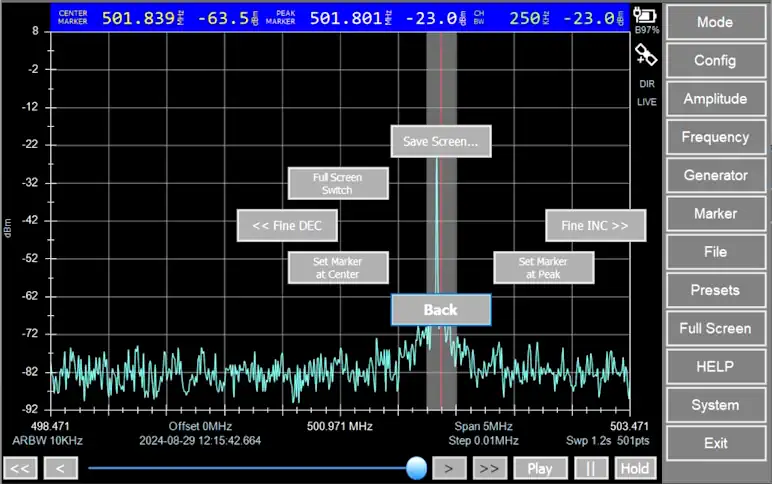Click the satellite GPS icon
772x484 pixels.
point(646,58)
